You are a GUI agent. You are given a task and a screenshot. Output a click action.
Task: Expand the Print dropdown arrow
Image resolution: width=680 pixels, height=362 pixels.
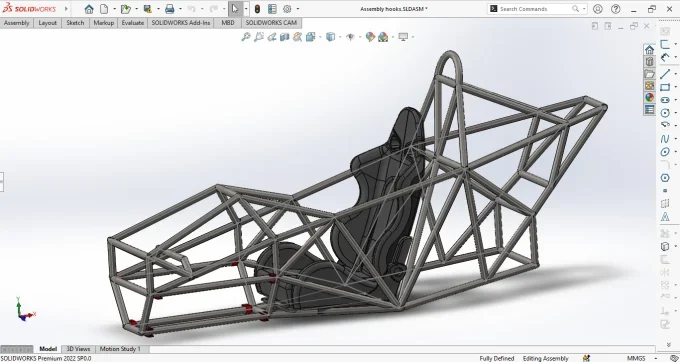[x=180, y=9]
